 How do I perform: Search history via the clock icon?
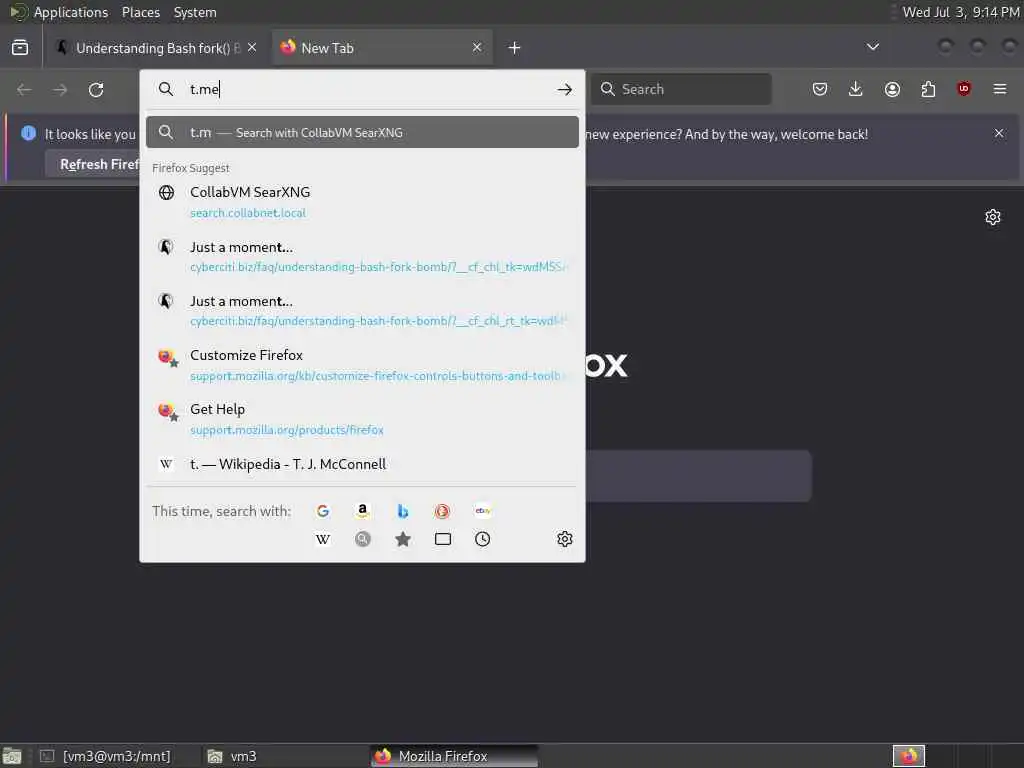coord(483,539)
